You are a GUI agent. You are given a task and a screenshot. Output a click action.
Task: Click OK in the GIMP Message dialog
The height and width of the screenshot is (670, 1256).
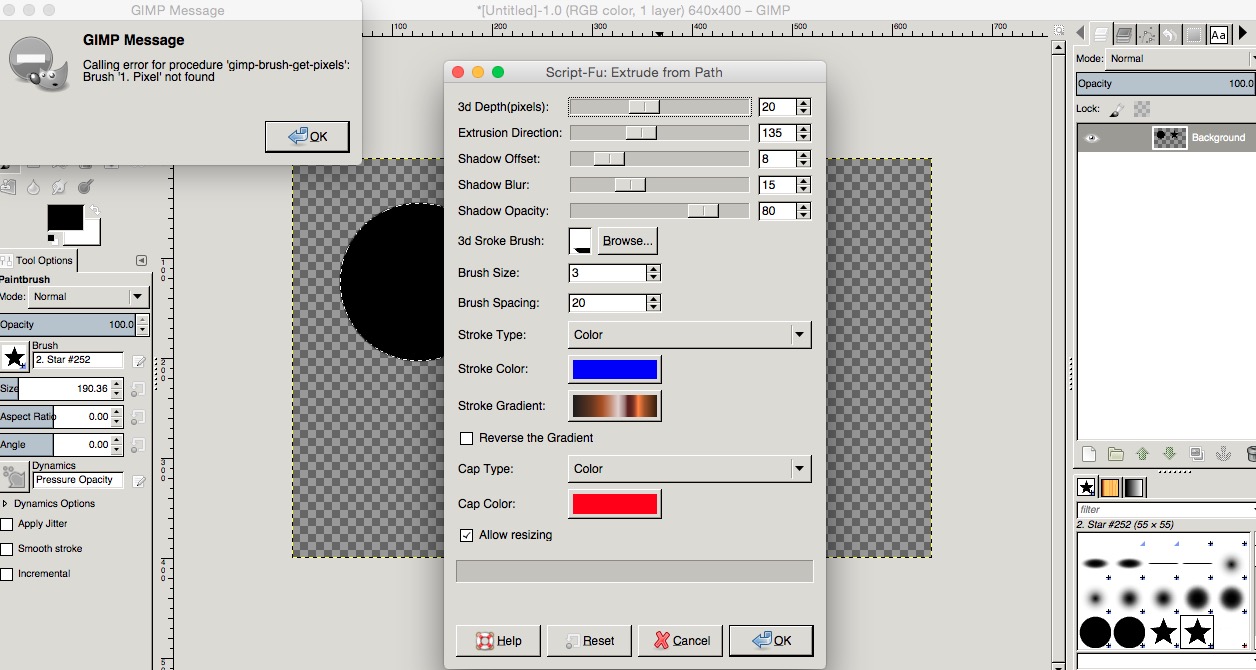pos(307,137)
